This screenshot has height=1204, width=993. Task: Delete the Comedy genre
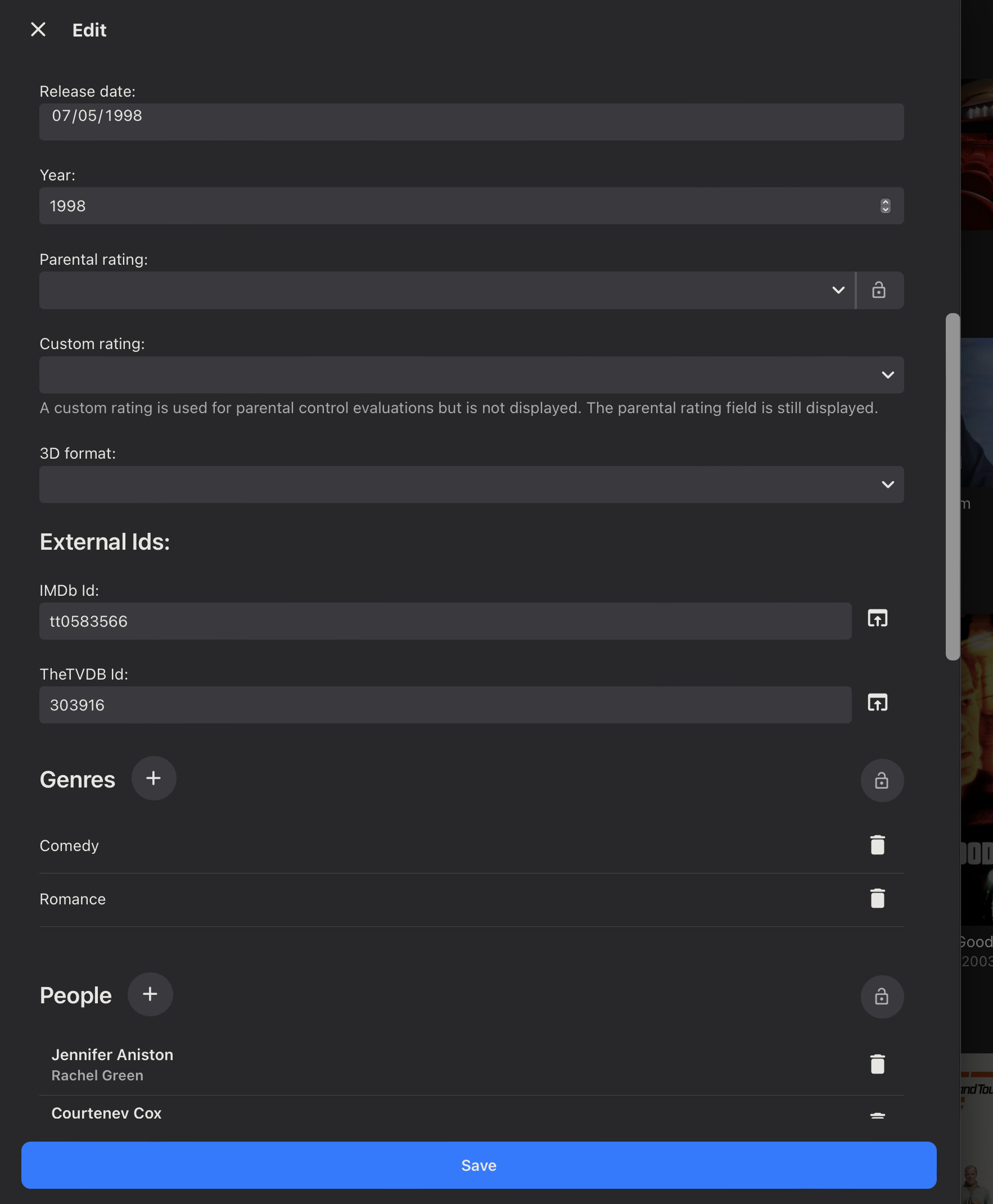[878, 845]
